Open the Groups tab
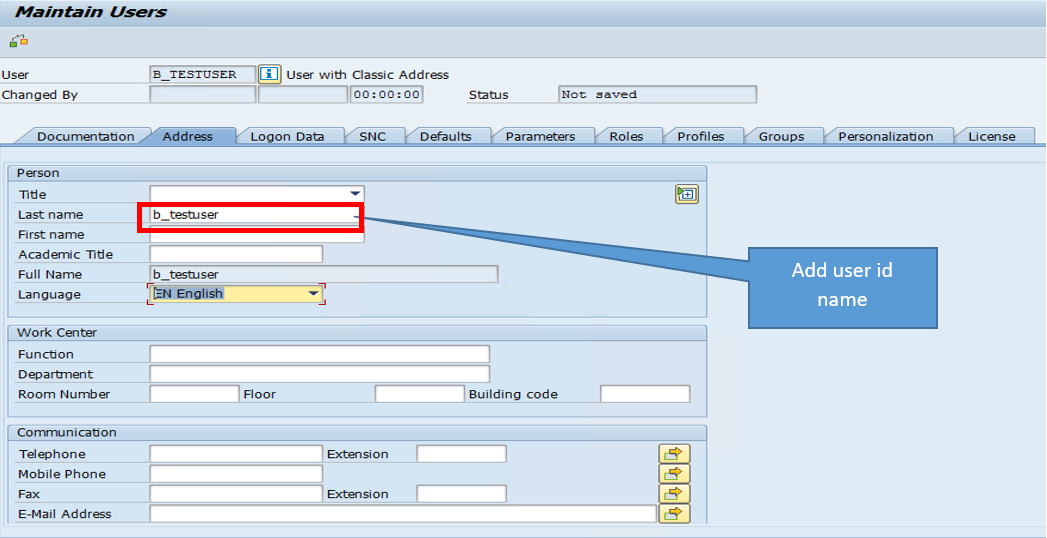This screenshot has width=1047, height=538. [x=781, y=136]
